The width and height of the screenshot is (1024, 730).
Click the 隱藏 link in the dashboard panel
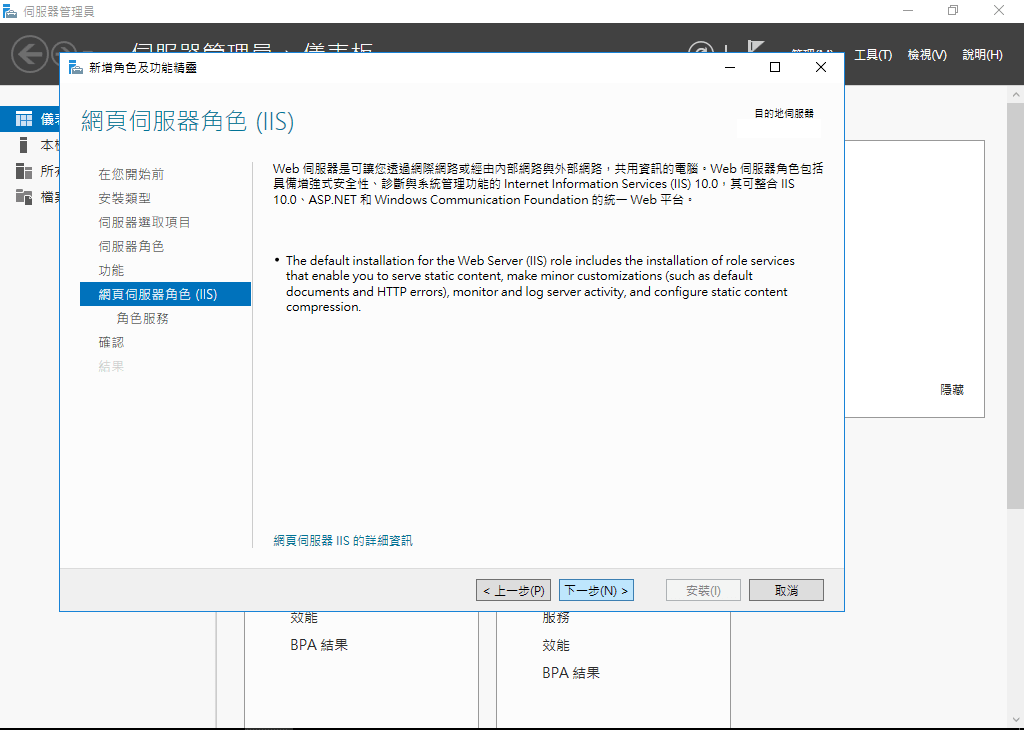[x=952, y=390]
